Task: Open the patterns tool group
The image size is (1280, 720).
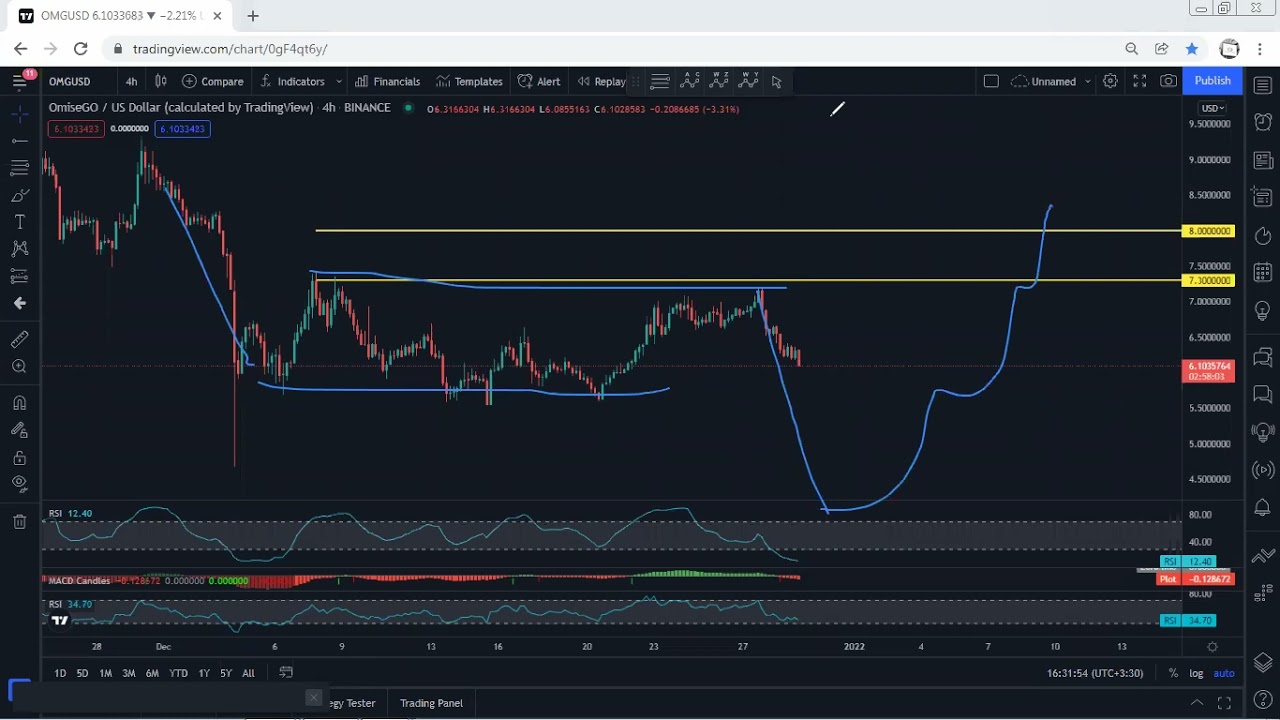Action: point(19,248)
